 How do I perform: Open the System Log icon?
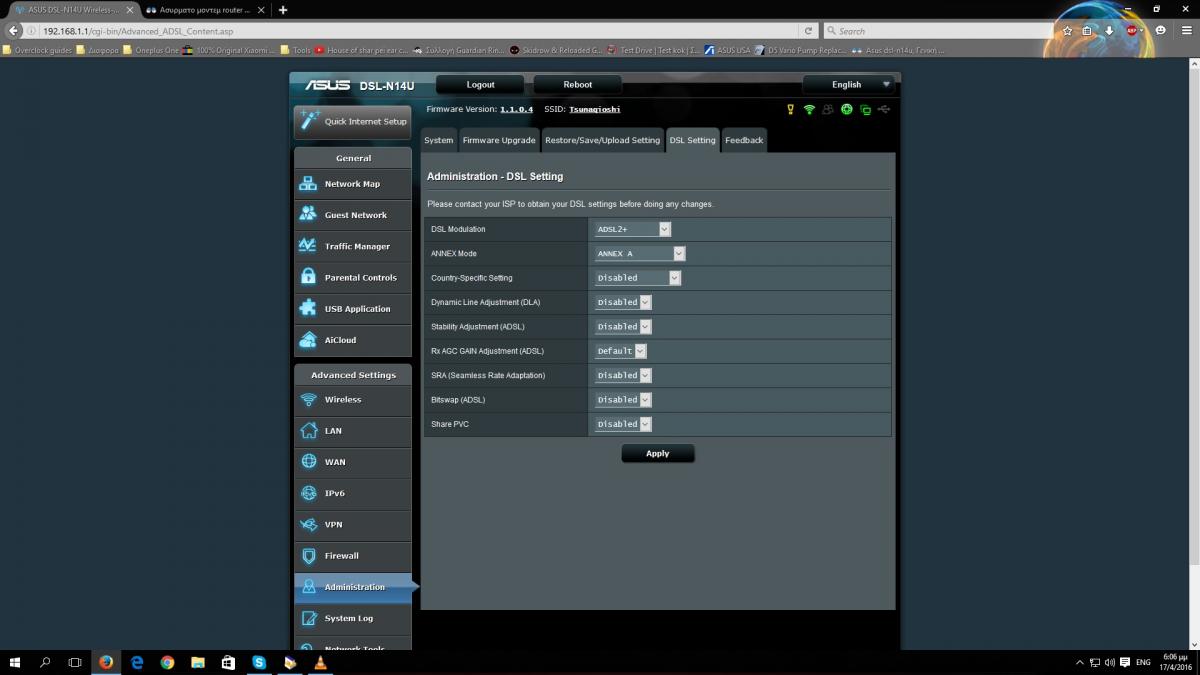(308, 618)
